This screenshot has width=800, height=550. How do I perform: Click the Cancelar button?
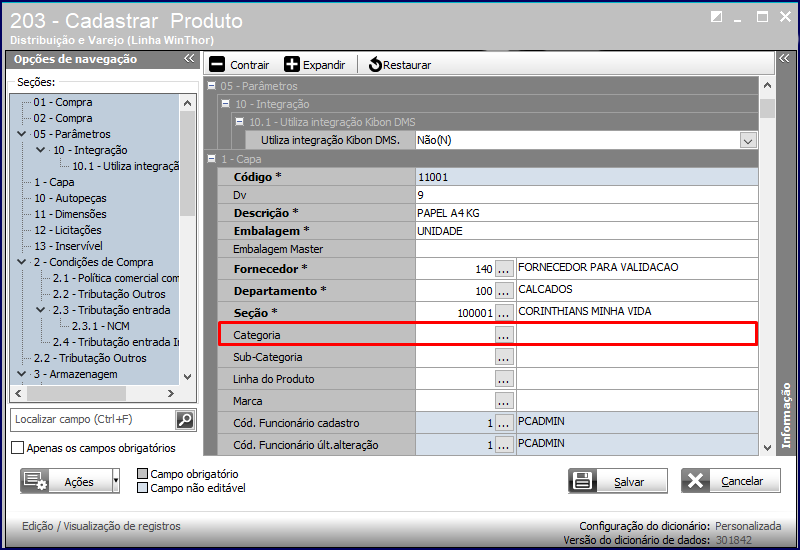731,481
